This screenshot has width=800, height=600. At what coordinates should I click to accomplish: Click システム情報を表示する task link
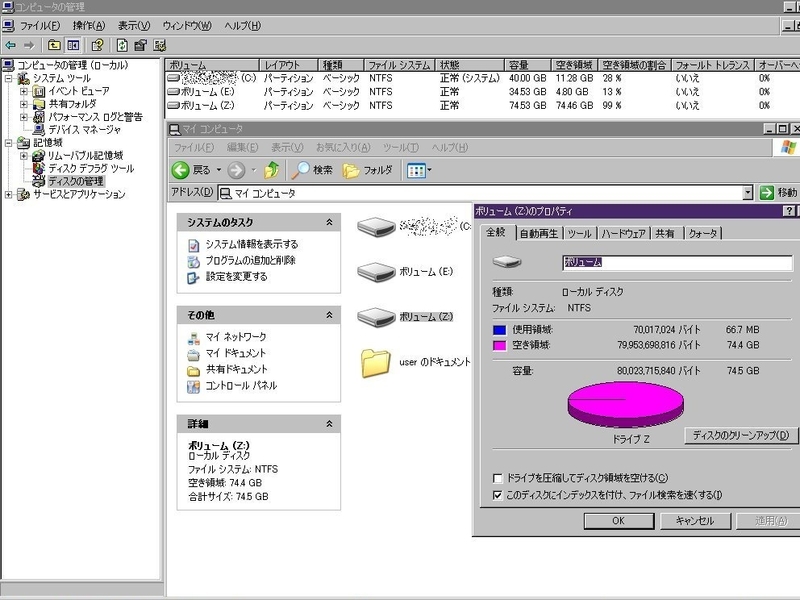click(252, 244)
